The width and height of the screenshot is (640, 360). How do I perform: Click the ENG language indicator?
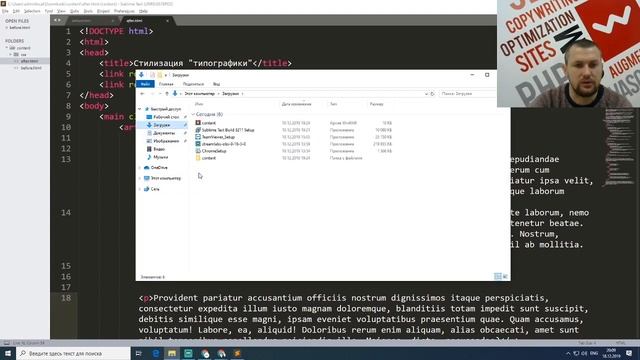594,353
